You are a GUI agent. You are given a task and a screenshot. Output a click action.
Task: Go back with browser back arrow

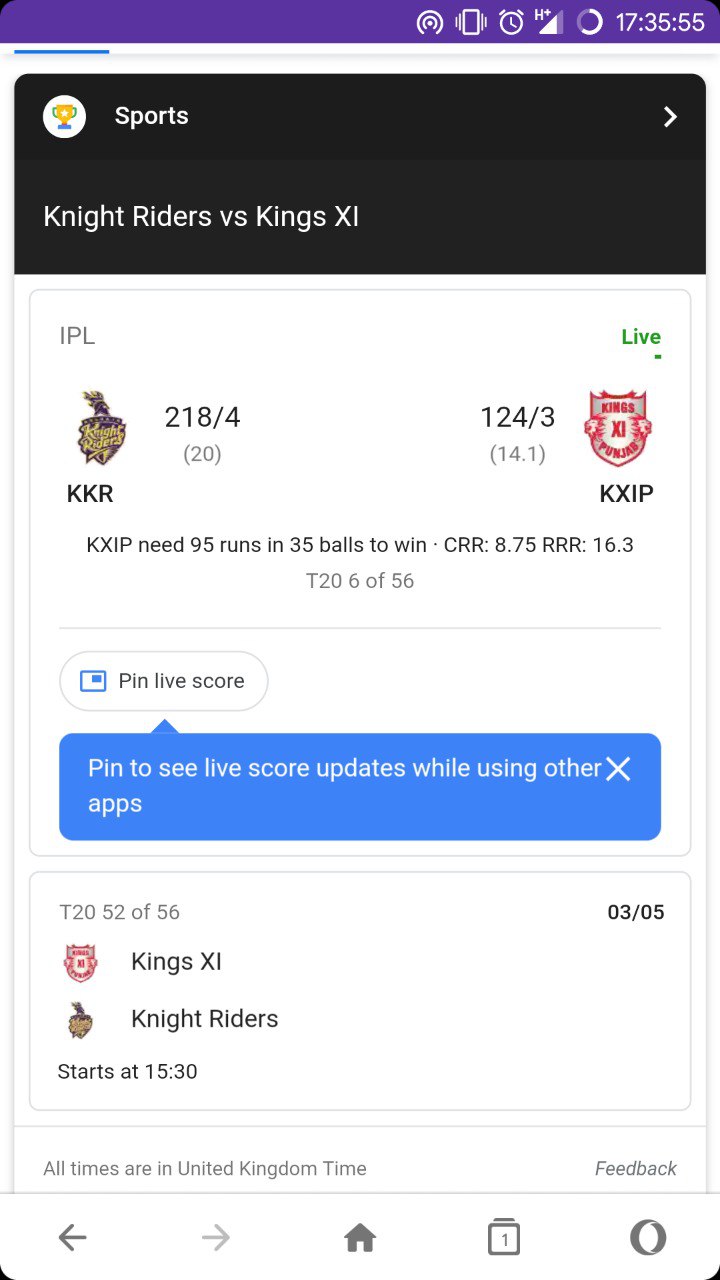[x=72, y=1238]
